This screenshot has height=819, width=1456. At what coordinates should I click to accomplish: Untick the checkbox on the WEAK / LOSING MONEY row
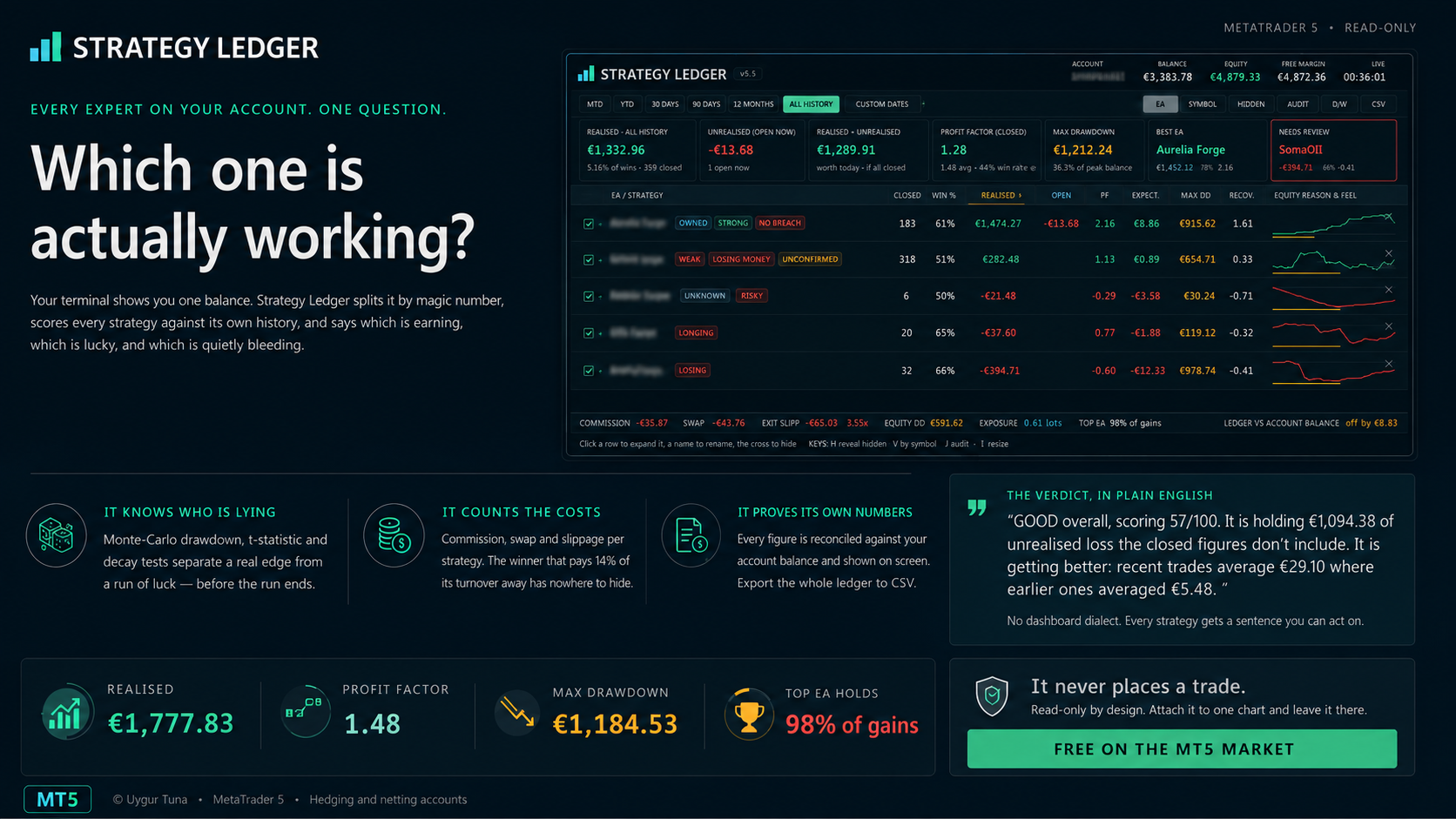pos(589,259)
